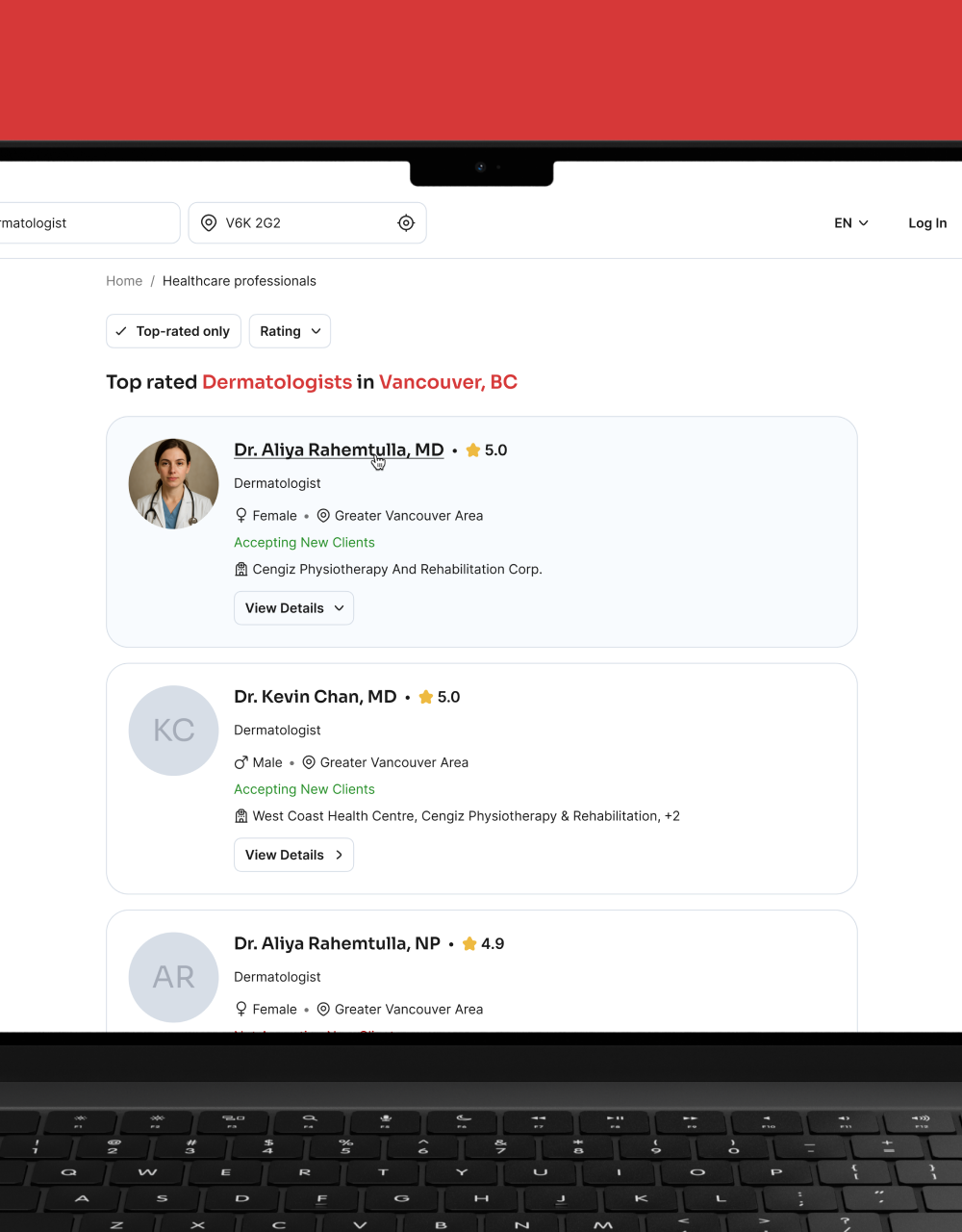
Task: Click the V6K 2G2 postal code field
Action: point(307,223)
